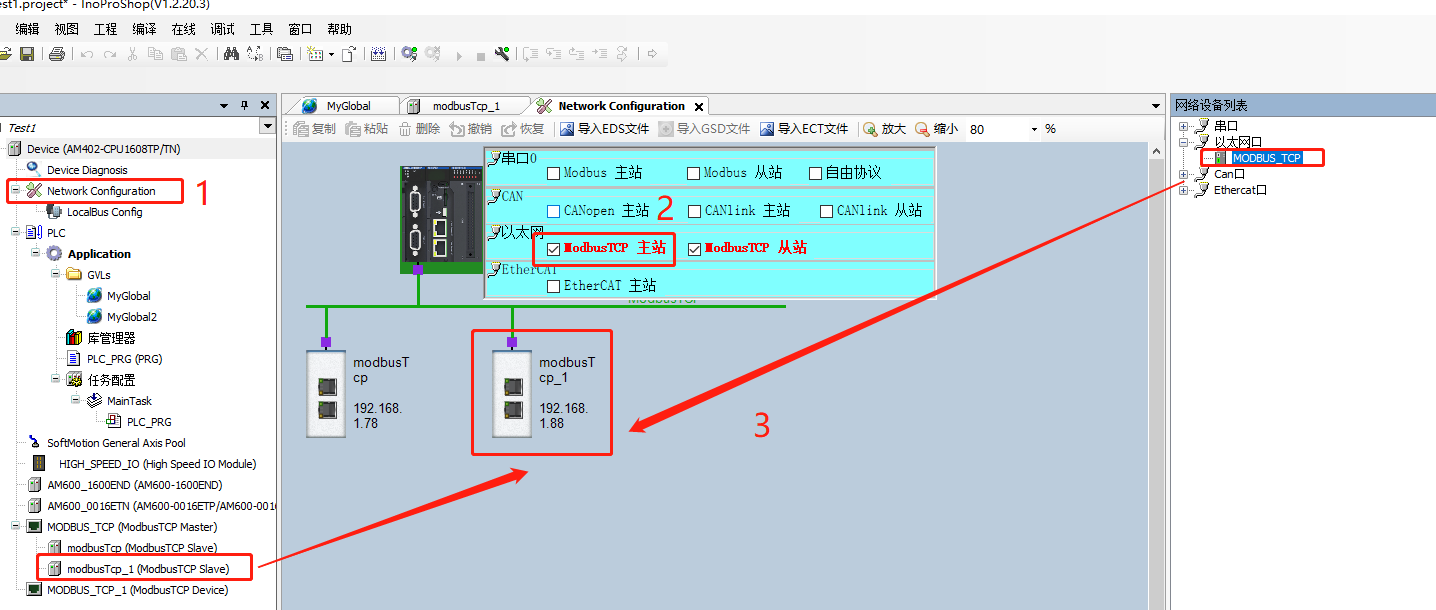The width and height of the screenshot is (1436, 610).
Task: Expand the 串口 node in network device list
Action: point(1184,126)
